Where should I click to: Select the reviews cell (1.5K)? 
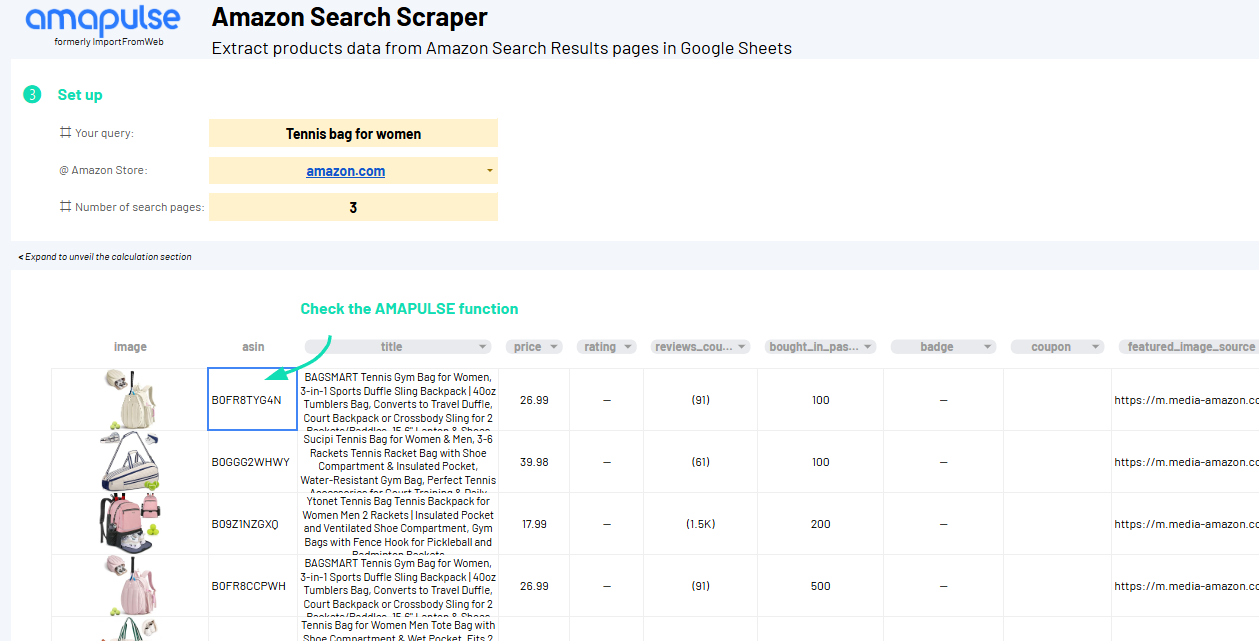700,524
